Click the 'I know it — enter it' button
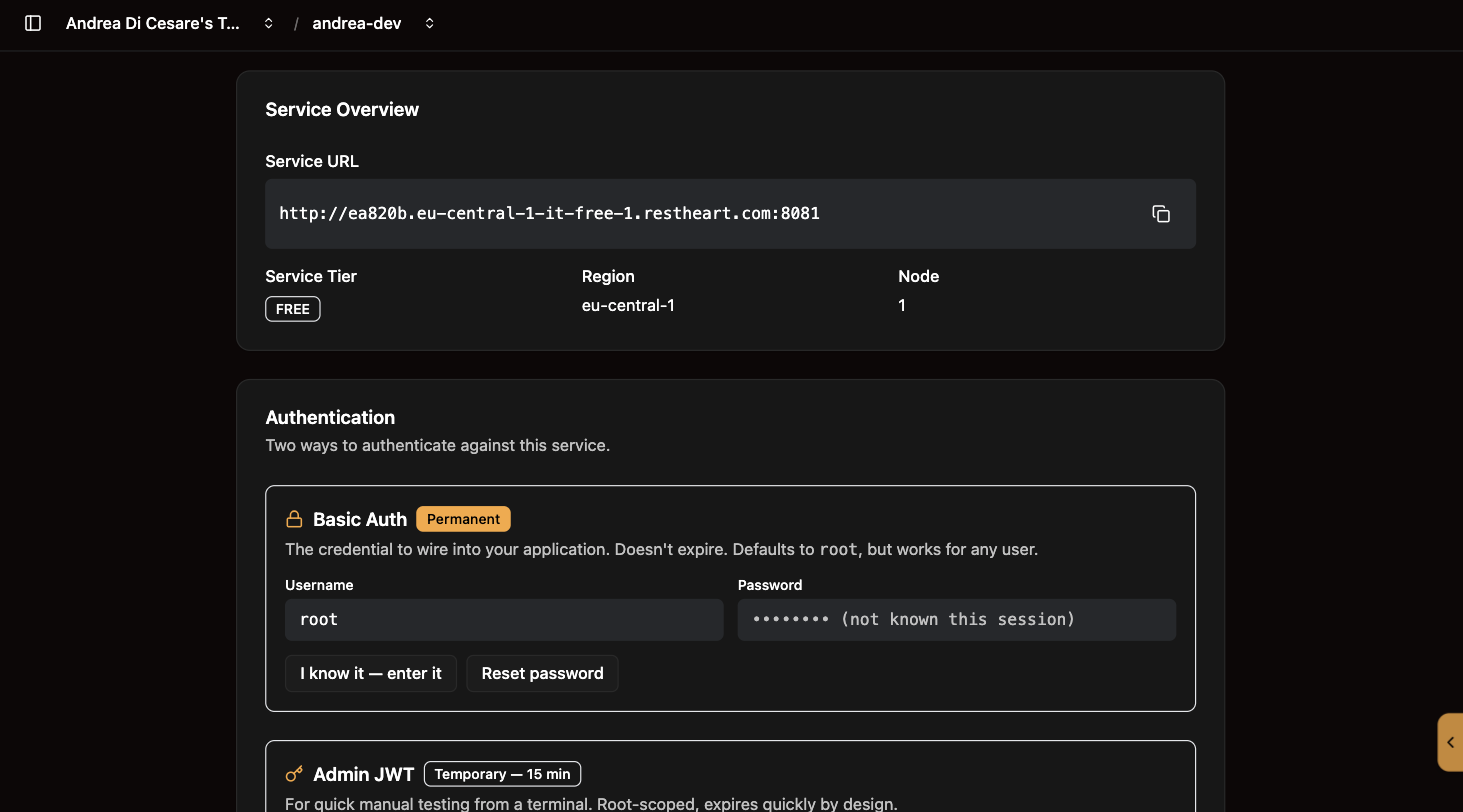The width and height of the screenshot is (1463, 812). [371, 673]
